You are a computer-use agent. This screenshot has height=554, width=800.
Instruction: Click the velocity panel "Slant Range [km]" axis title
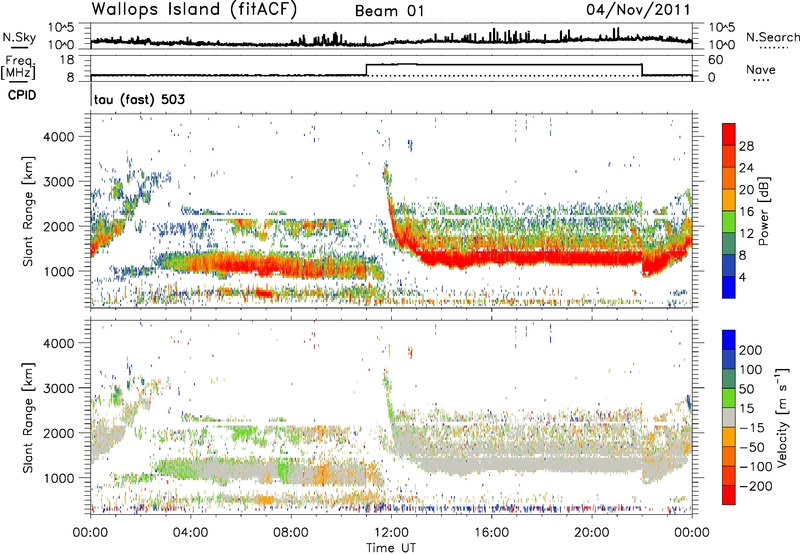pyautogui.click(x=28, y=417)
